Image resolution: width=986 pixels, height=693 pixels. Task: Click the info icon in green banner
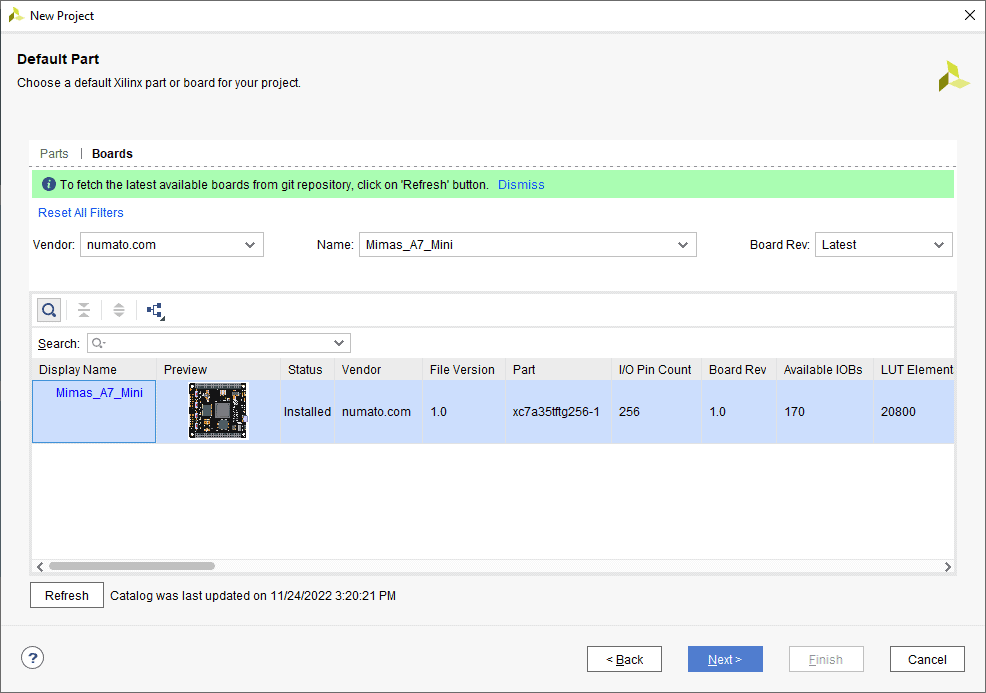[x=48, y=185]
